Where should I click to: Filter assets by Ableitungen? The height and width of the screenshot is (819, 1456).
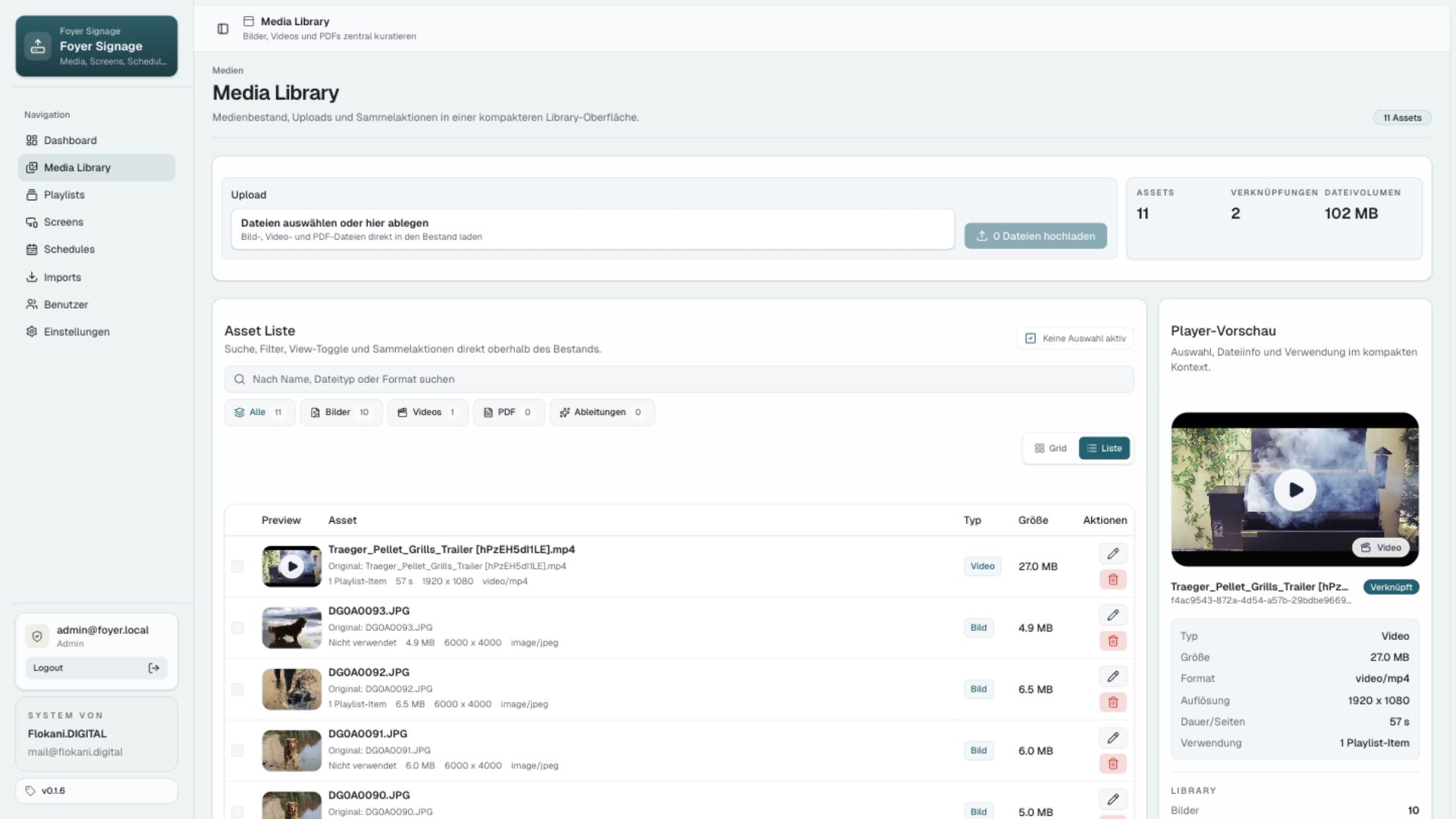601,413
